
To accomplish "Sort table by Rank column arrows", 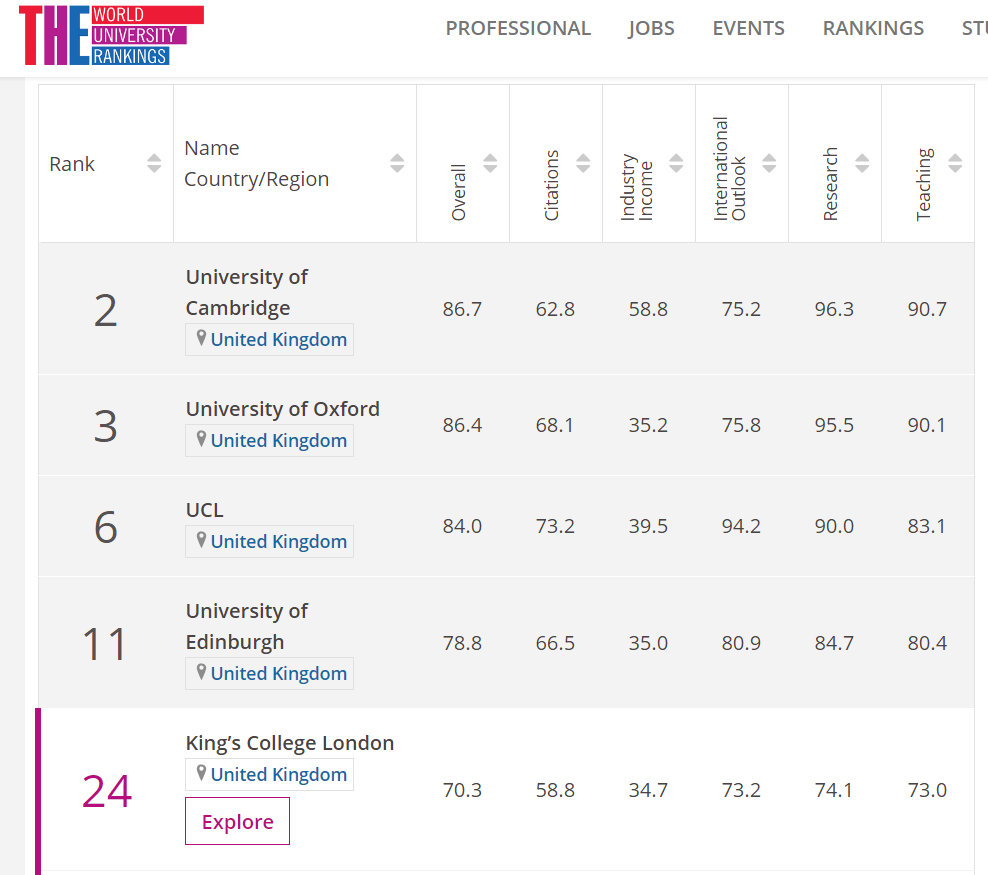I will pyautogui.click(x=154, y=163).
